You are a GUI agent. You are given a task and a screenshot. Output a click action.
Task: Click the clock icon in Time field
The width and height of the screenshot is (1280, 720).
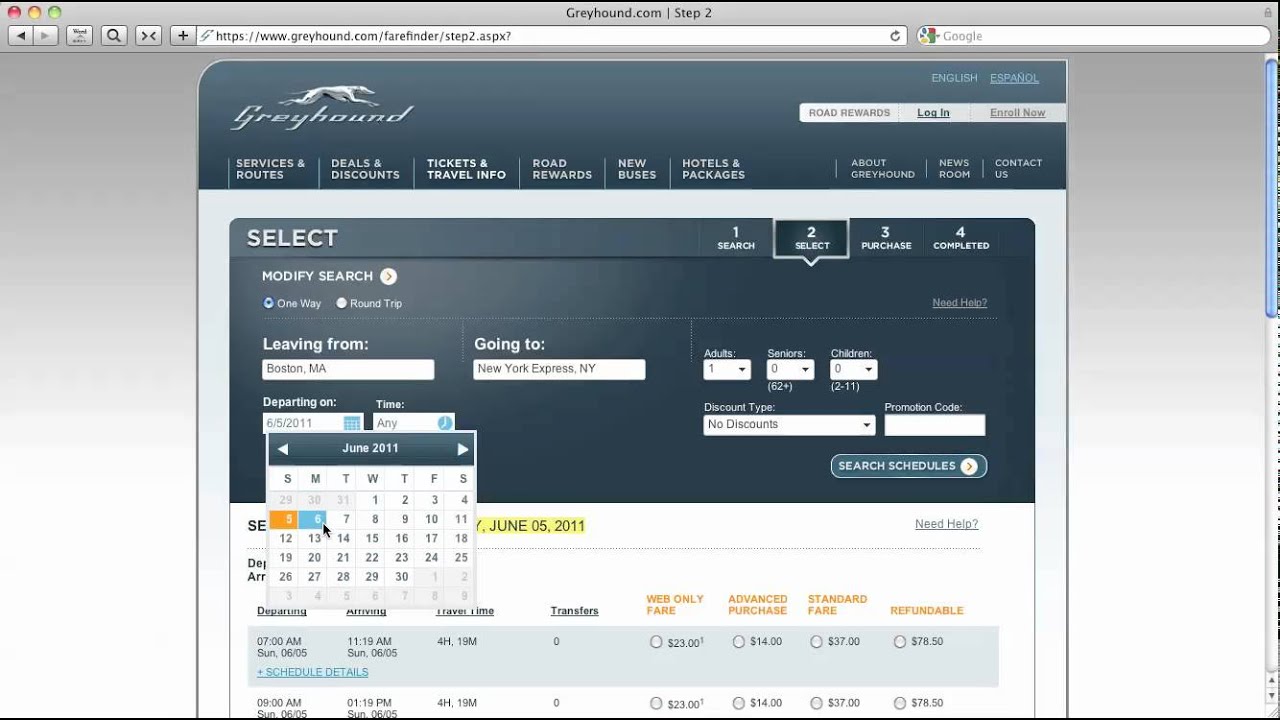[445, 423]
